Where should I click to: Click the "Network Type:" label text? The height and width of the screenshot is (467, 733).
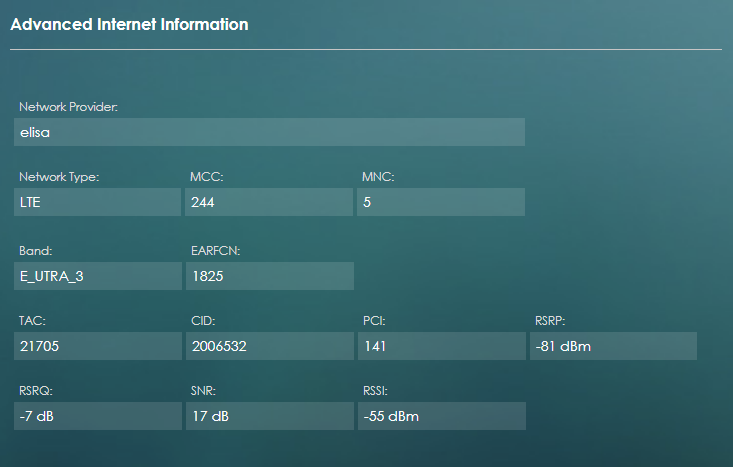[x=59, y=177]
